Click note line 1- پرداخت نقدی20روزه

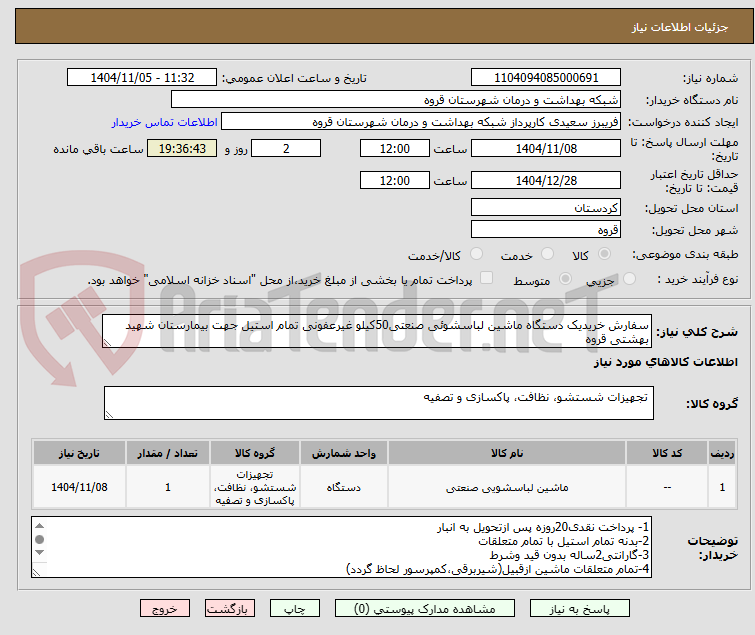pyautogui.click(x=543, y=527)
